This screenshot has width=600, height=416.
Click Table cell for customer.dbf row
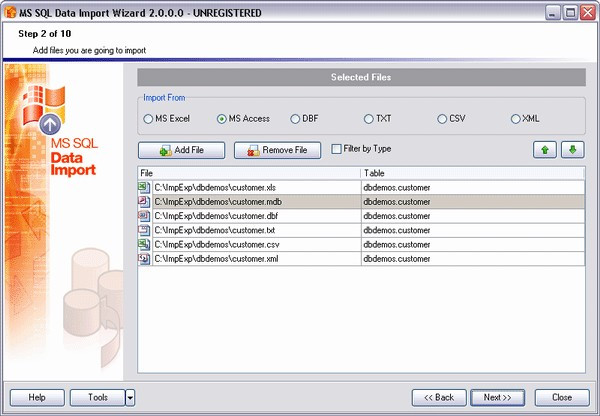[x=473, y=216]
